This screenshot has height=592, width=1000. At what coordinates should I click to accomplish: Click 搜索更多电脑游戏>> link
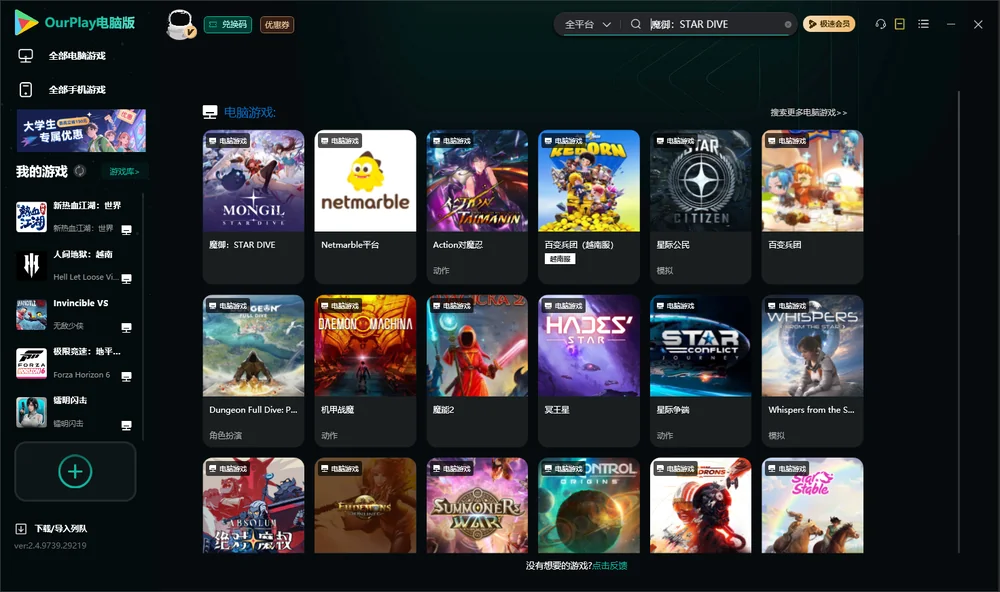809,113
